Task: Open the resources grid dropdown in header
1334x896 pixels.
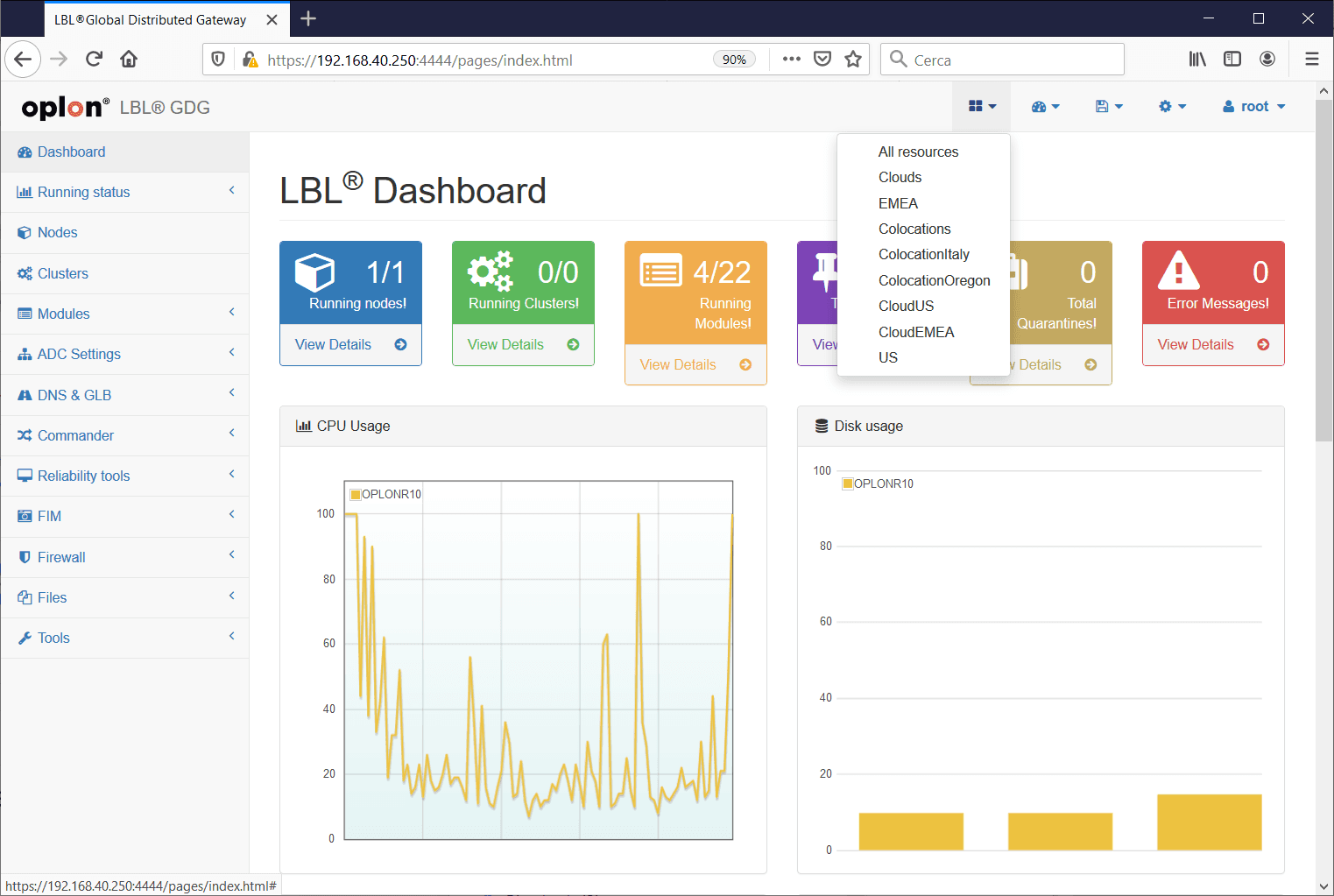Action: [x=982, y=106]
